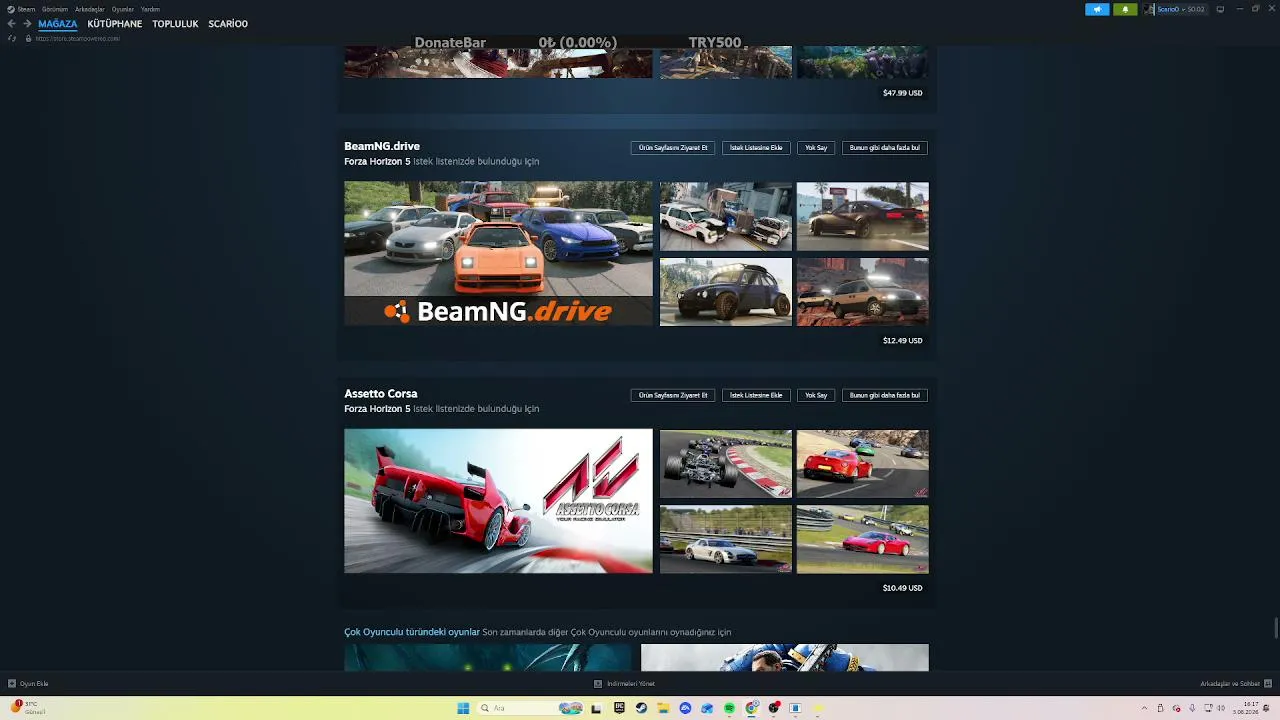Click the BeamNG.drive $12.49 USD price
This screenshot has width=1280, height=720.
(902, 341)
